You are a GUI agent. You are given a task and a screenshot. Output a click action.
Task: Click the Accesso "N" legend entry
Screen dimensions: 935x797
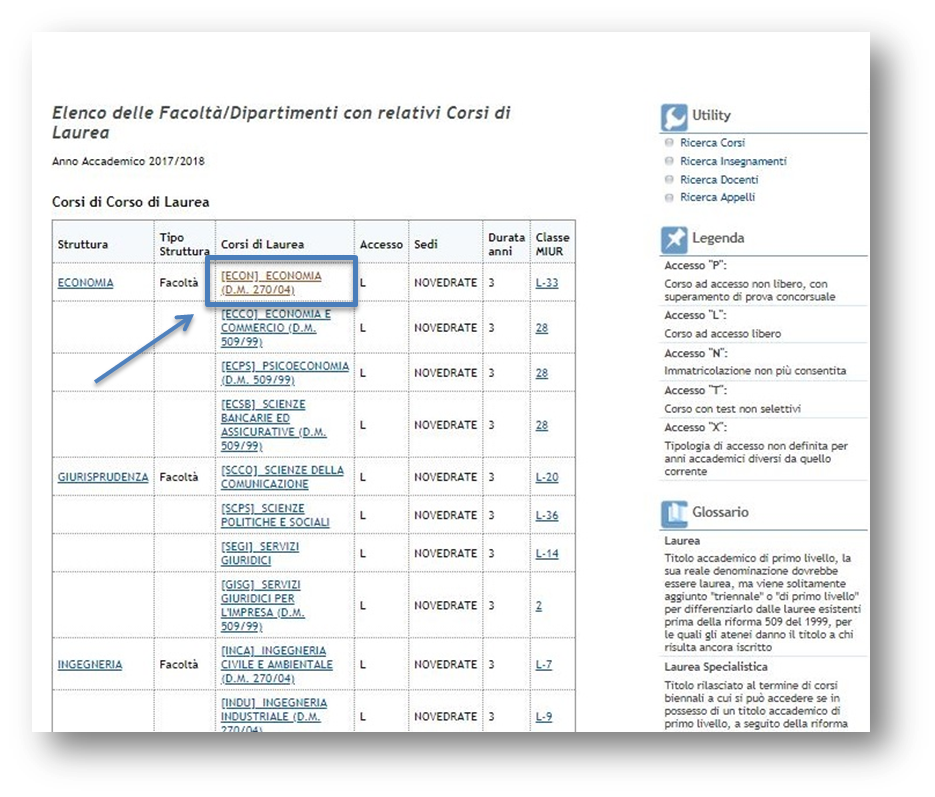point(696,353)
